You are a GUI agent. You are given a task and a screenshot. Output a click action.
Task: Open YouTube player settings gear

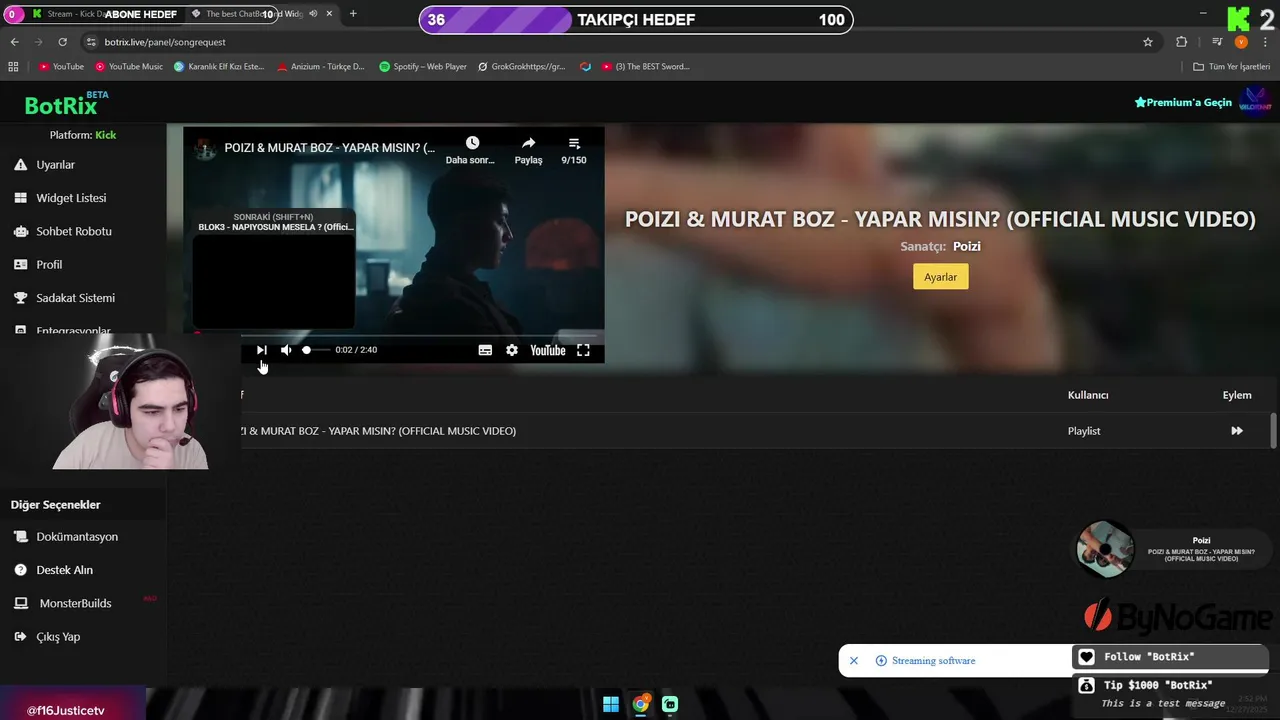tap(512, 350)
